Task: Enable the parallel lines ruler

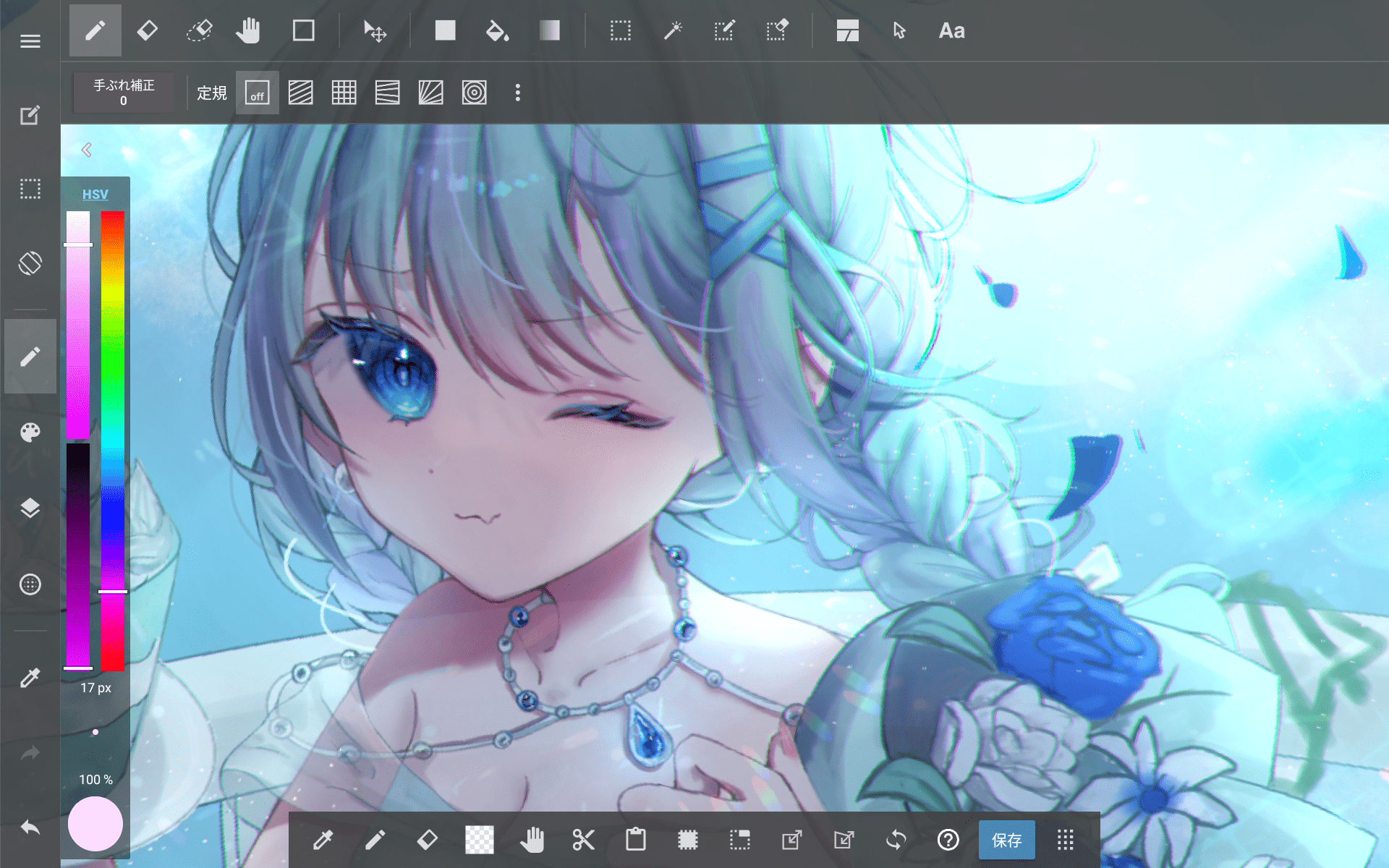Action: pos(300,93)
